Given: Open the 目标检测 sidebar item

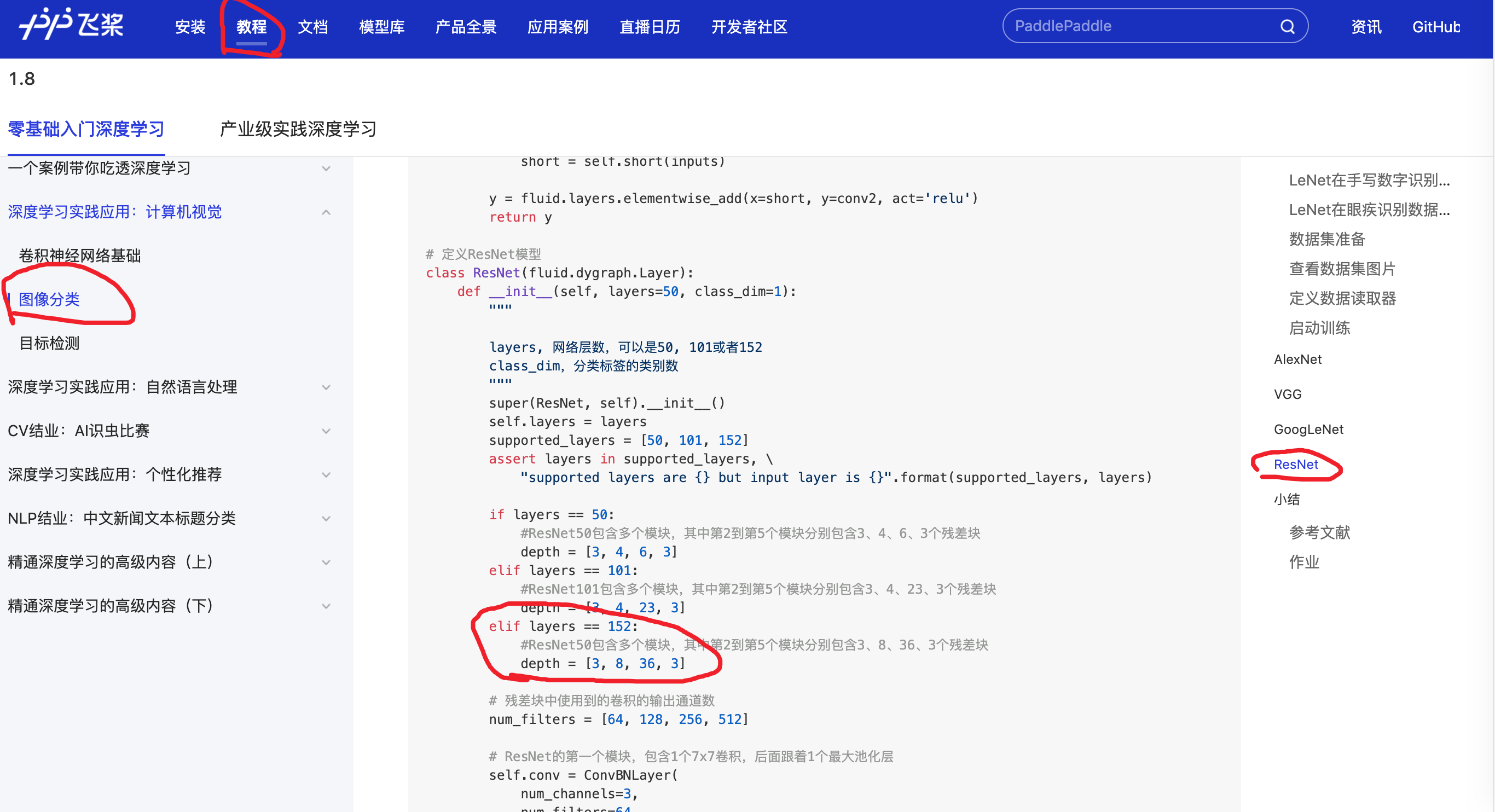Looking at the screenshot, I should tap(49, 343).
